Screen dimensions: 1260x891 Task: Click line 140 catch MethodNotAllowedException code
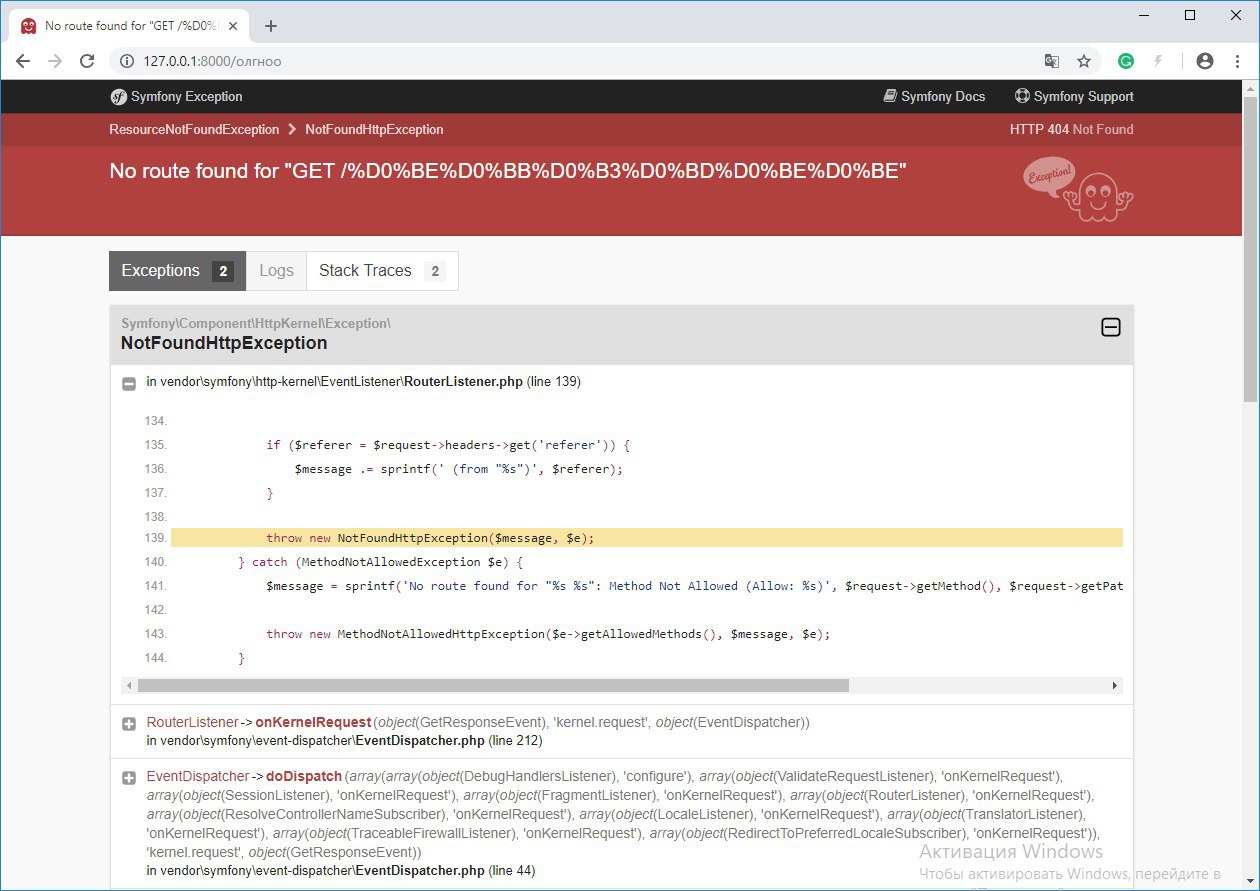pos(380,562)
